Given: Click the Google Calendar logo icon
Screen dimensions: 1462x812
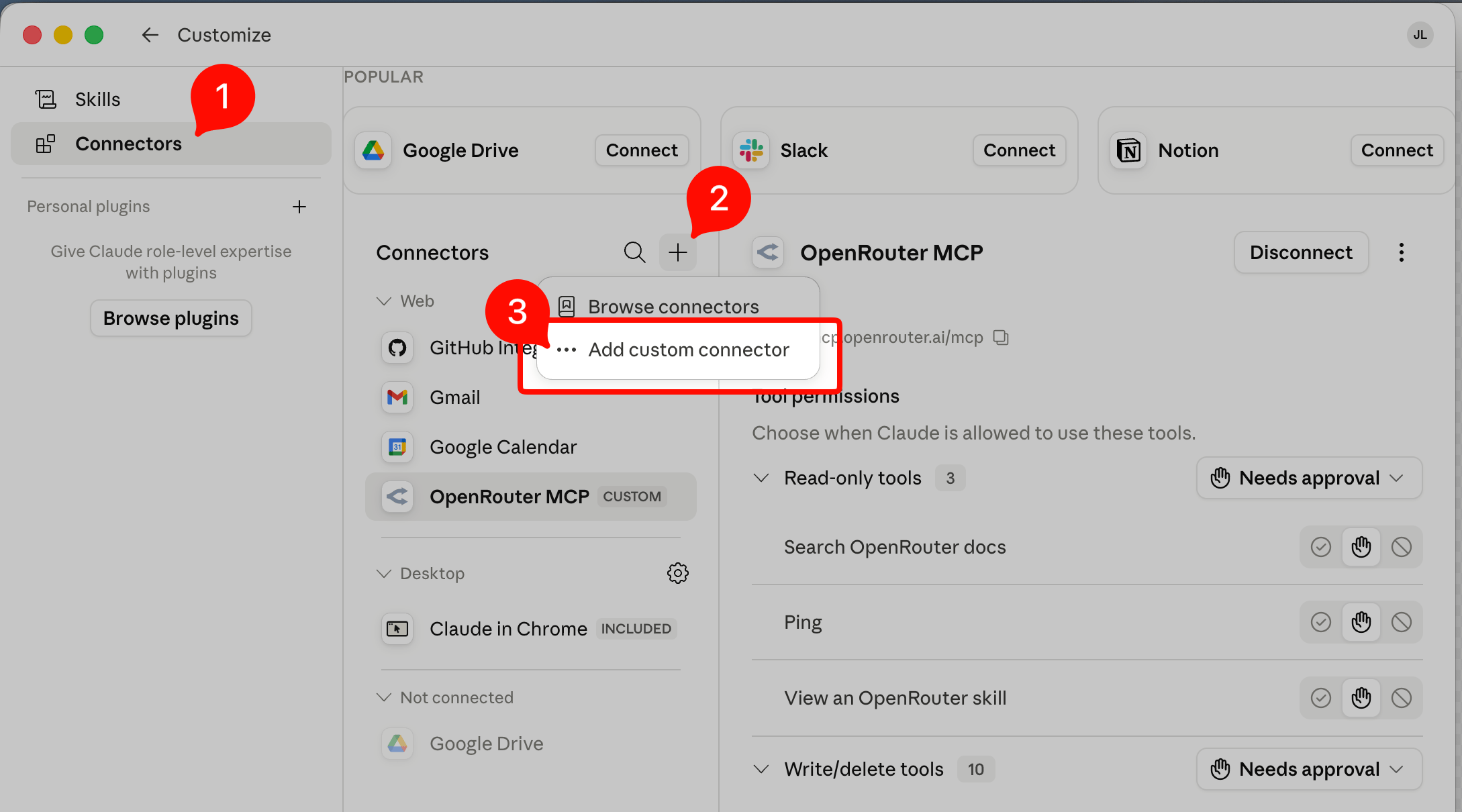Looking at the screenshot, I should [x=397, y=447].
